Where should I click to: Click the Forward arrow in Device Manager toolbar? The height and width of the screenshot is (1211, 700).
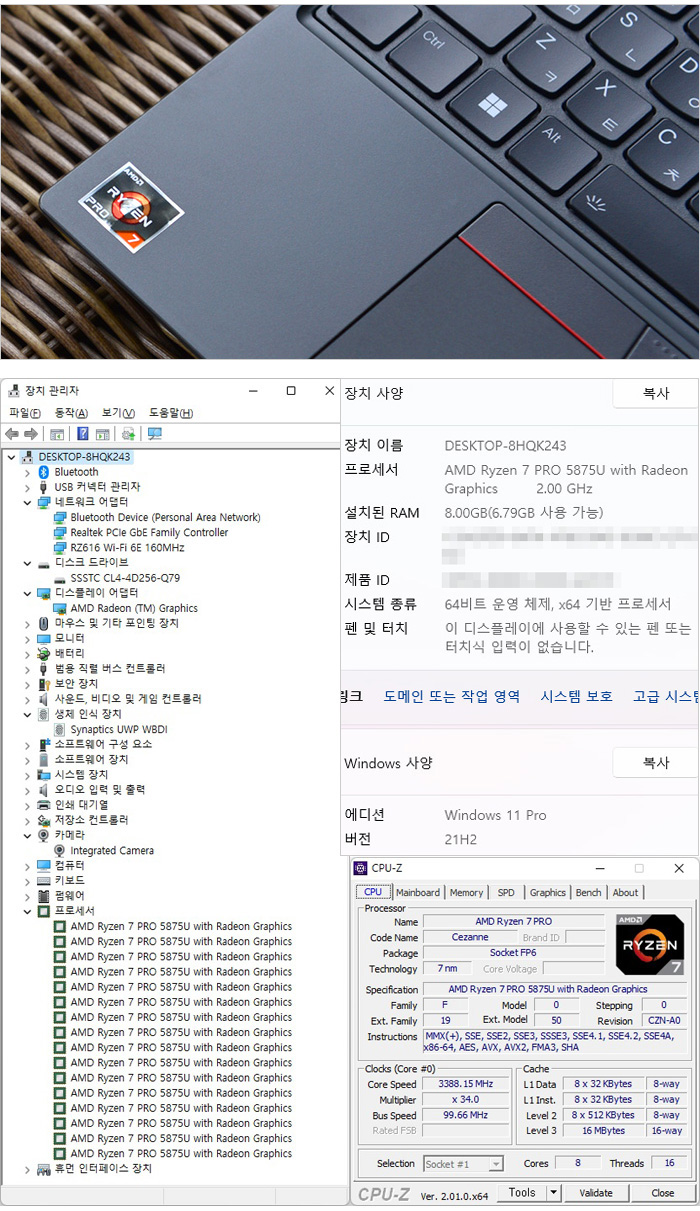31,434
